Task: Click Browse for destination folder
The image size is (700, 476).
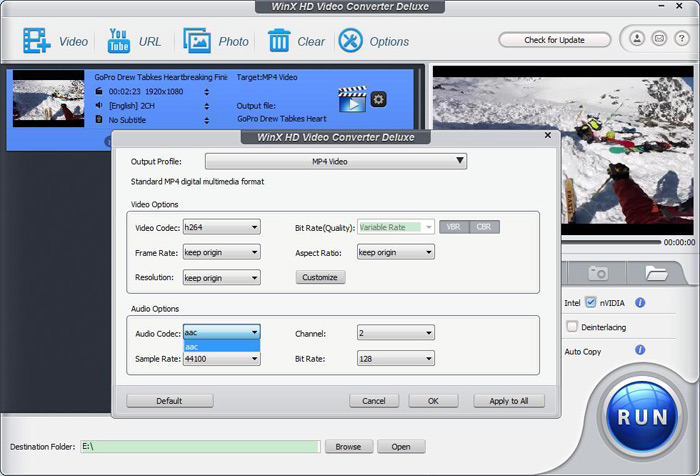Action: click(x=349, y=447)
